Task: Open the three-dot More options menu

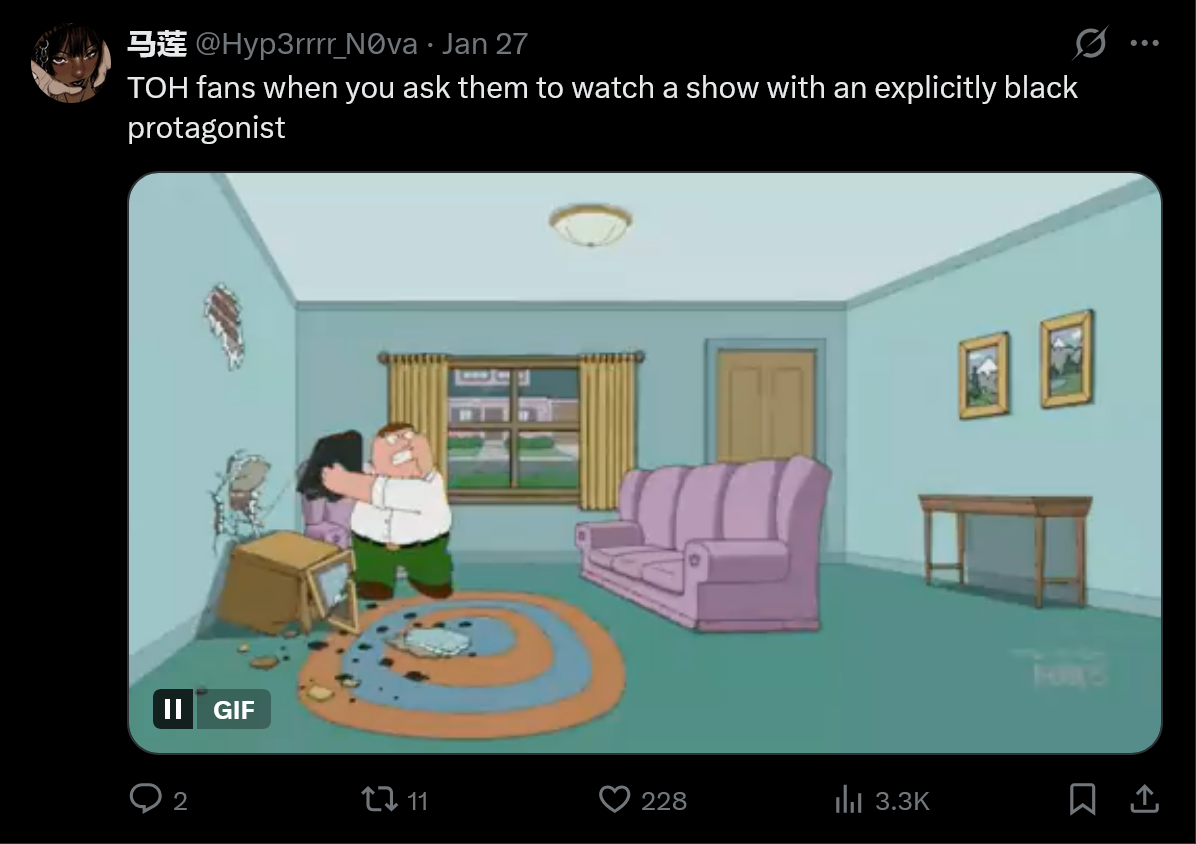Action: point(1144,43)
